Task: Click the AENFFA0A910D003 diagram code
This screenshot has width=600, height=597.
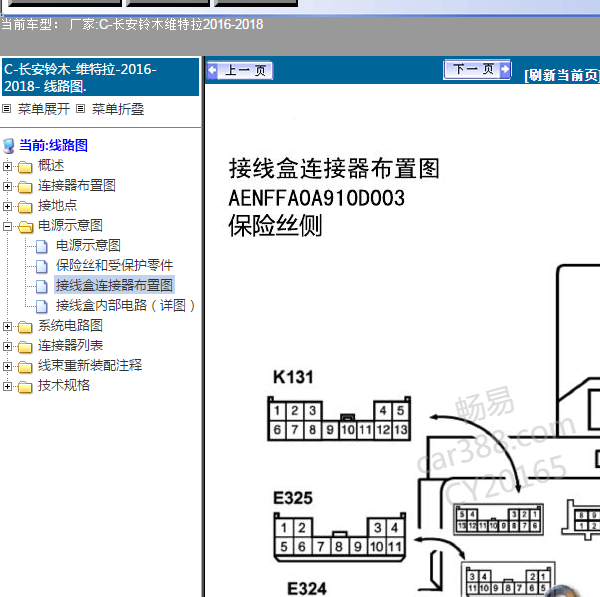Action: pos(316,198)
